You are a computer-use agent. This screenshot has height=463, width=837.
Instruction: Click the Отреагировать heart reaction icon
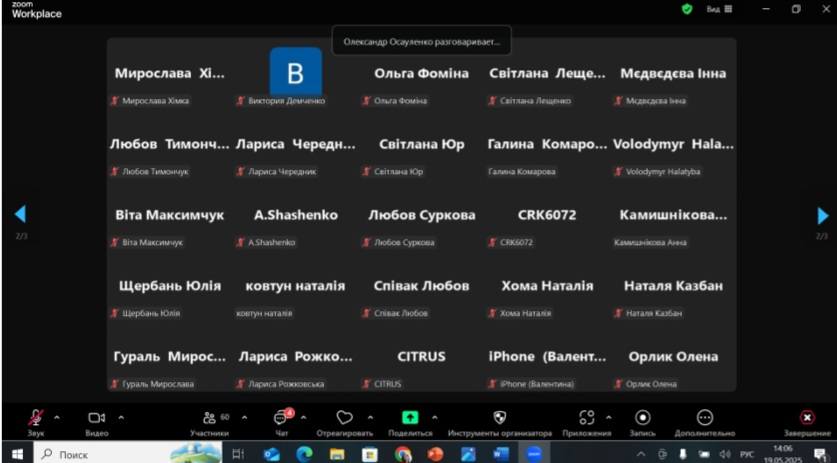coord(344,418)
